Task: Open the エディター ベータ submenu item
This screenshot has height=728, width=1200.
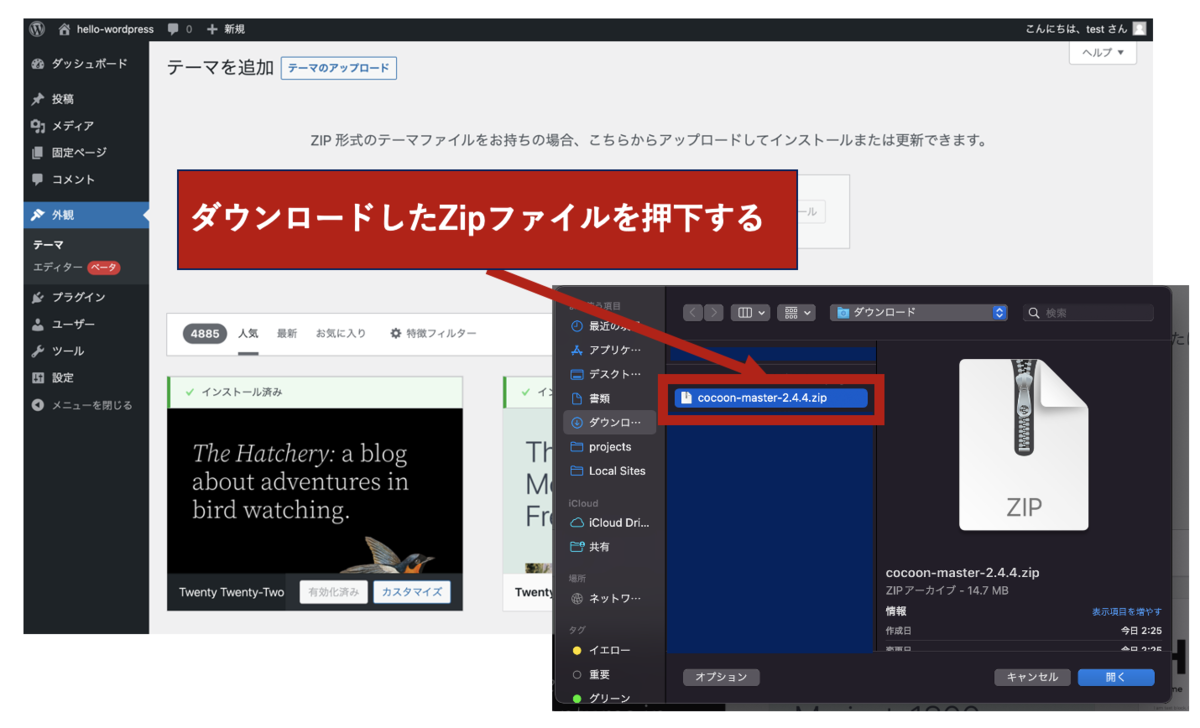Action: tap(76, 267)
